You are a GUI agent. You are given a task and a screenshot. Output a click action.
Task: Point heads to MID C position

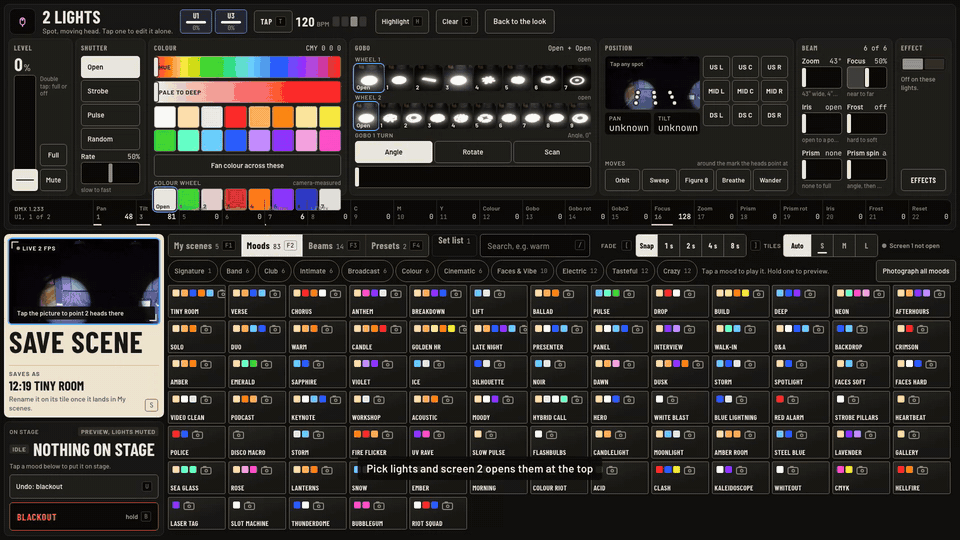745,91
